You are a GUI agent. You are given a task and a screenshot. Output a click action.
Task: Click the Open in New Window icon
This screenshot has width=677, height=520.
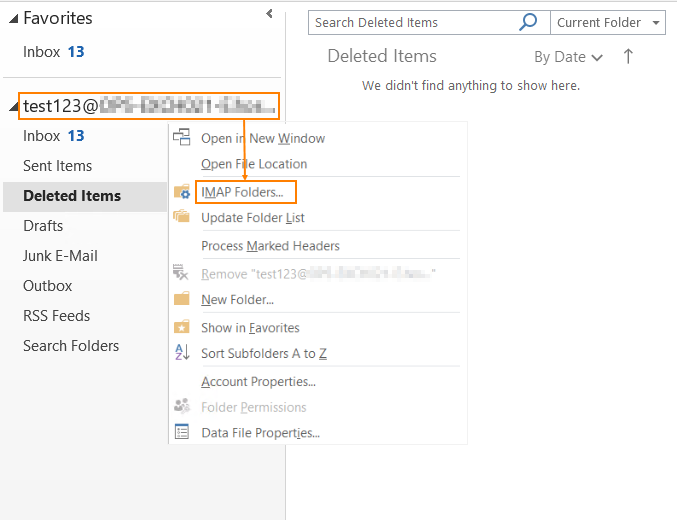(182, 138)
